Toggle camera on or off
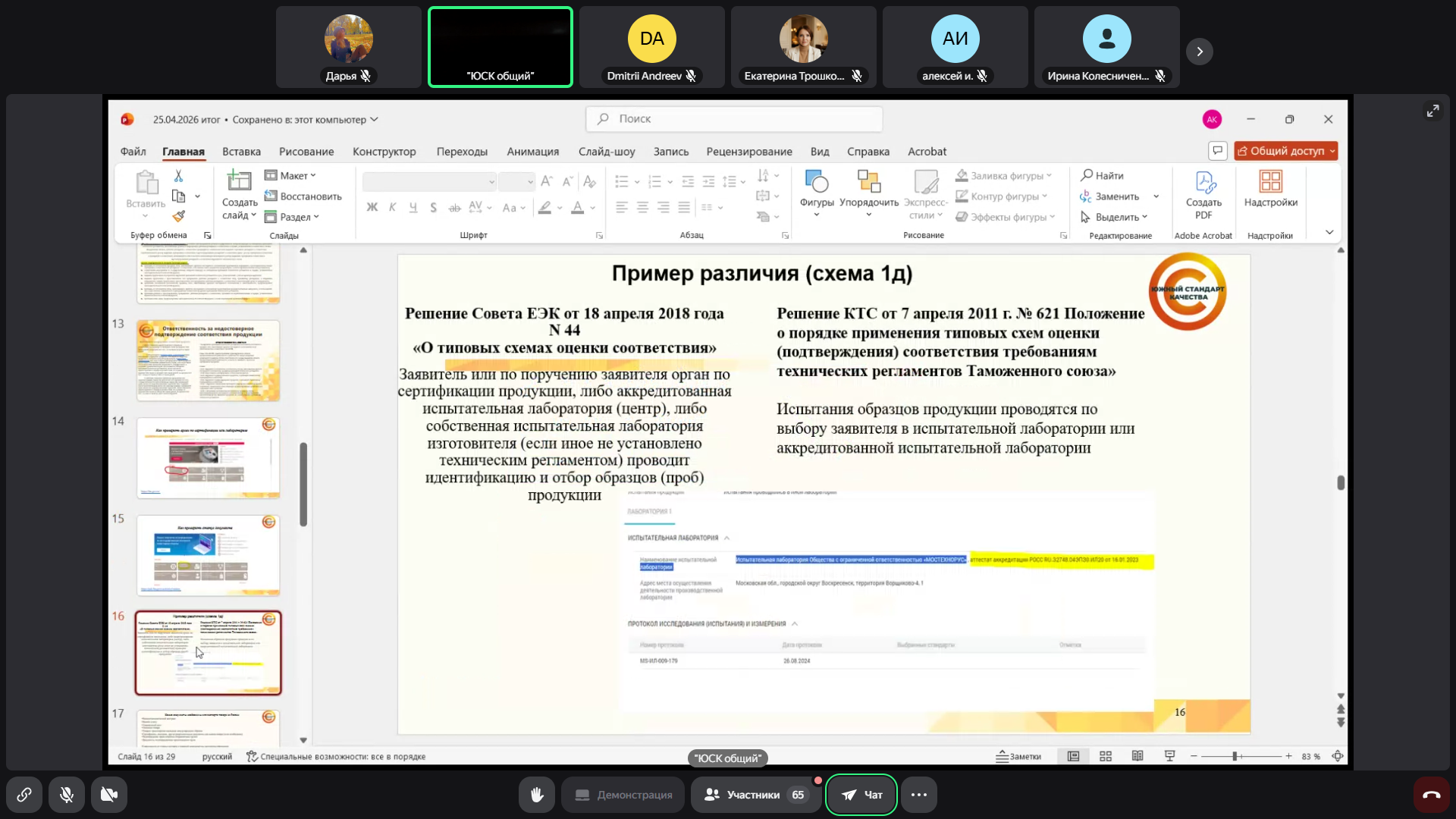 (109, 795)
